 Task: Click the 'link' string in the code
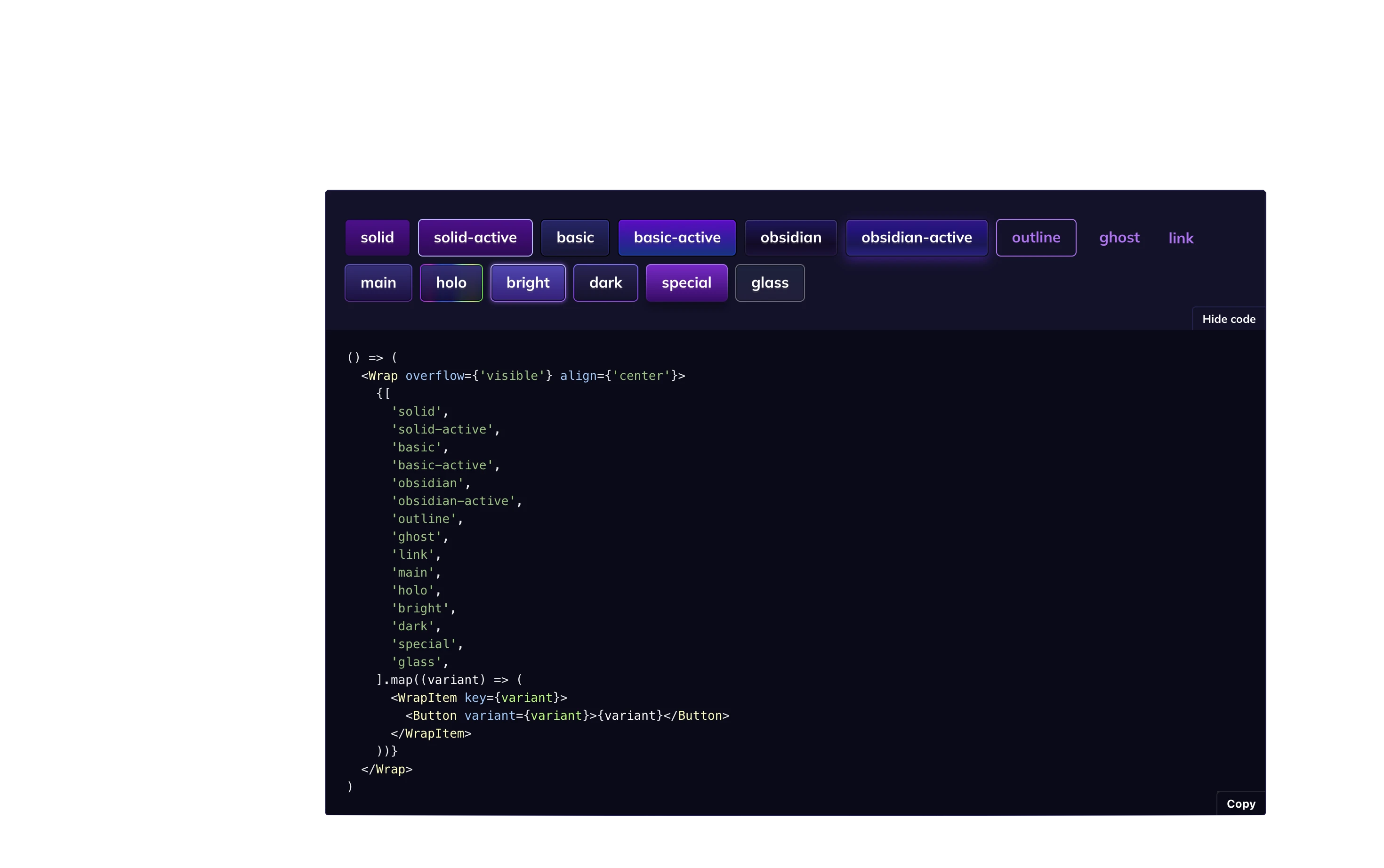click(413, 555)
